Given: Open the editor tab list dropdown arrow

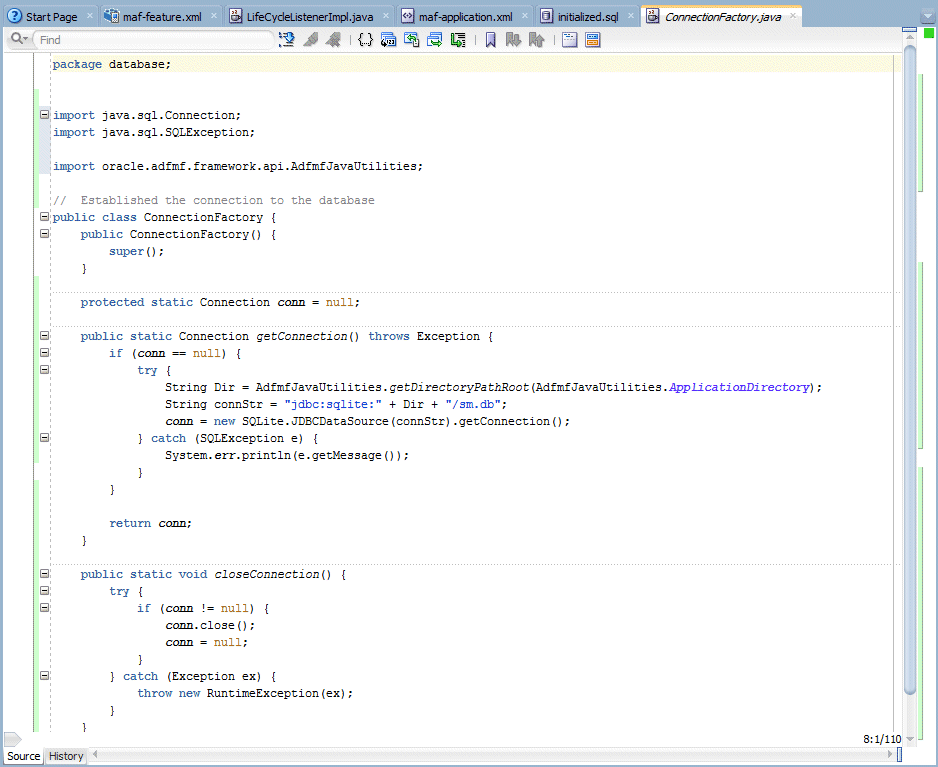Looking at the screenshot, I should [927, 17].
